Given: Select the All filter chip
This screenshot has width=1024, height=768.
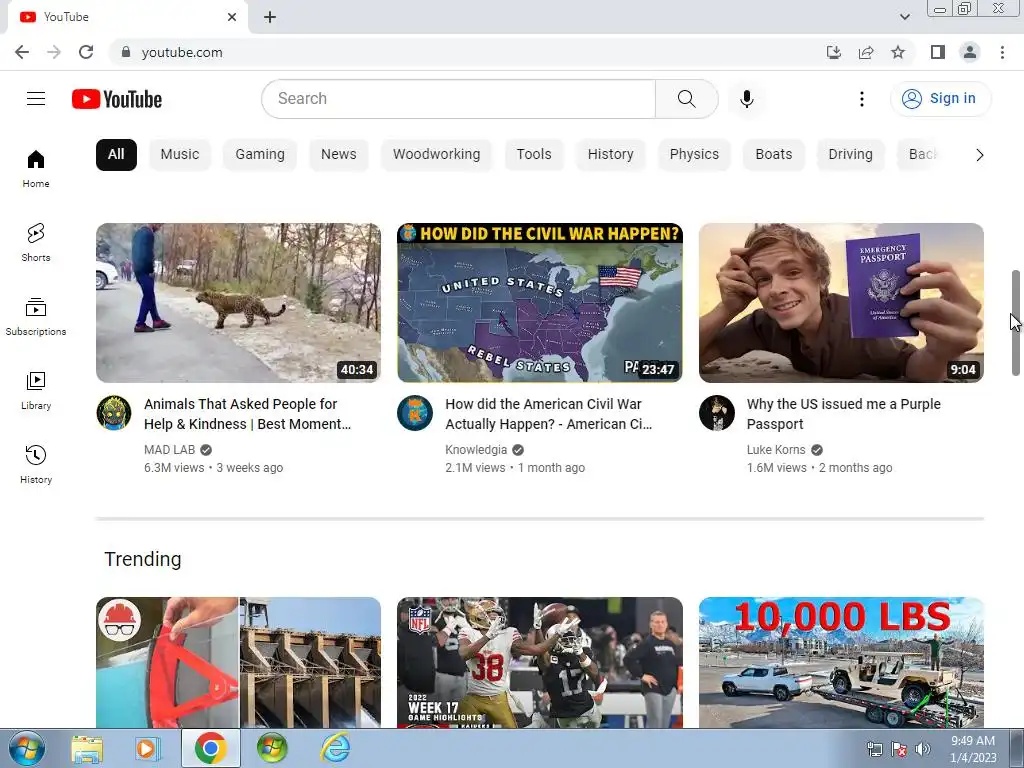Looking at the screenshot, I should point(116,154).
